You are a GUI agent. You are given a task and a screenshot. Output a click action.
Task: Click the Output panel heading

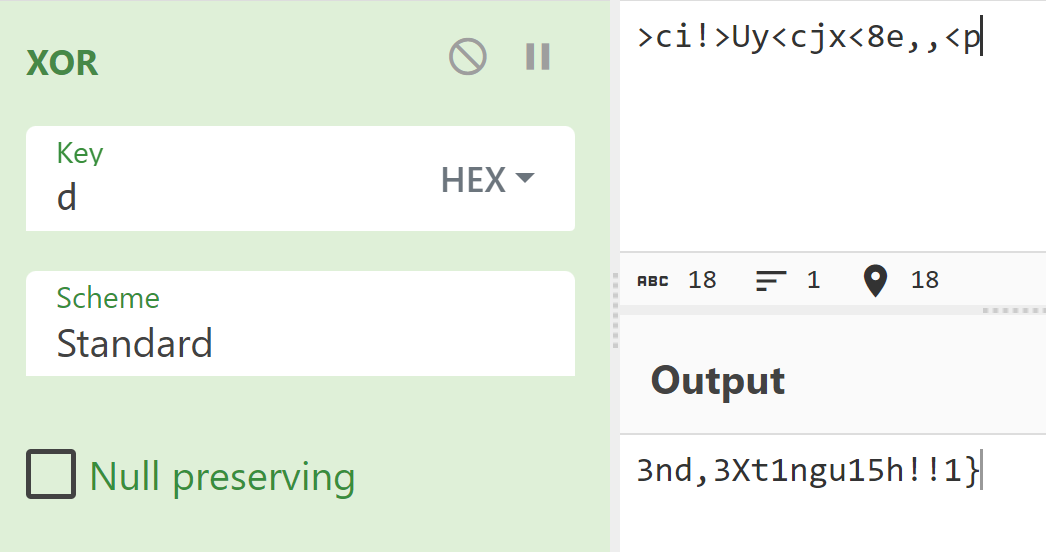[x=718, y=381]
